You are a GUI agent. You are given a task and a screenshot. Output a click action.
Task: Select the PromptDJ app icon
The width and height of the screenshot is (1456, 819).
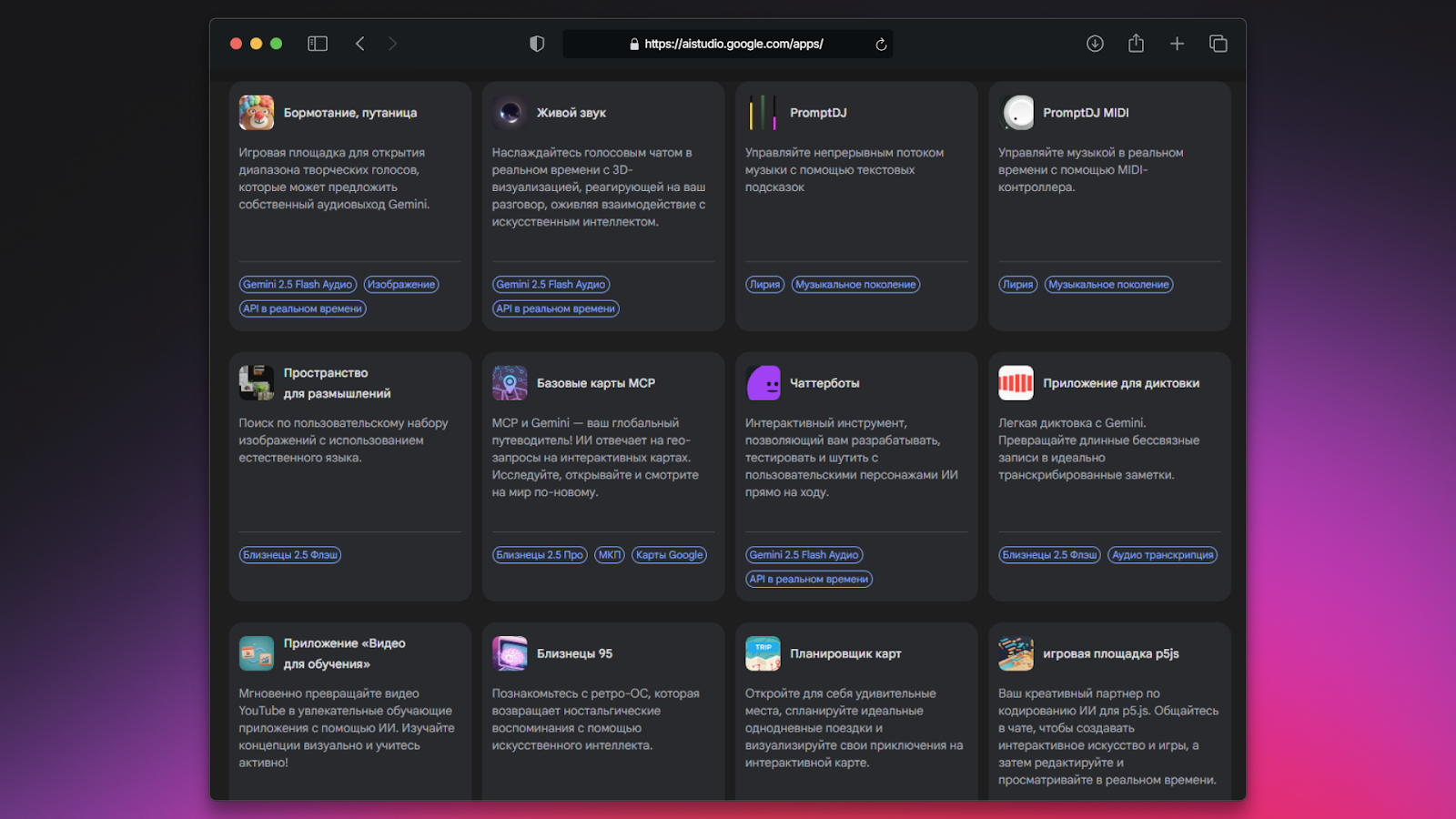tap(763, 113)
